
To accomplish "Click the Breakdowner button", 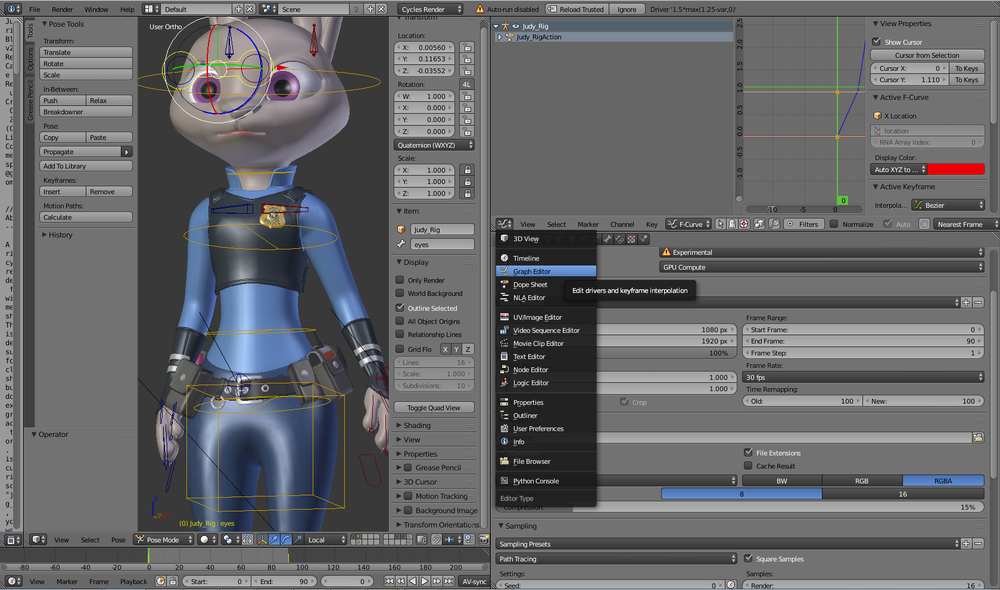I will (x=86, y=112).
